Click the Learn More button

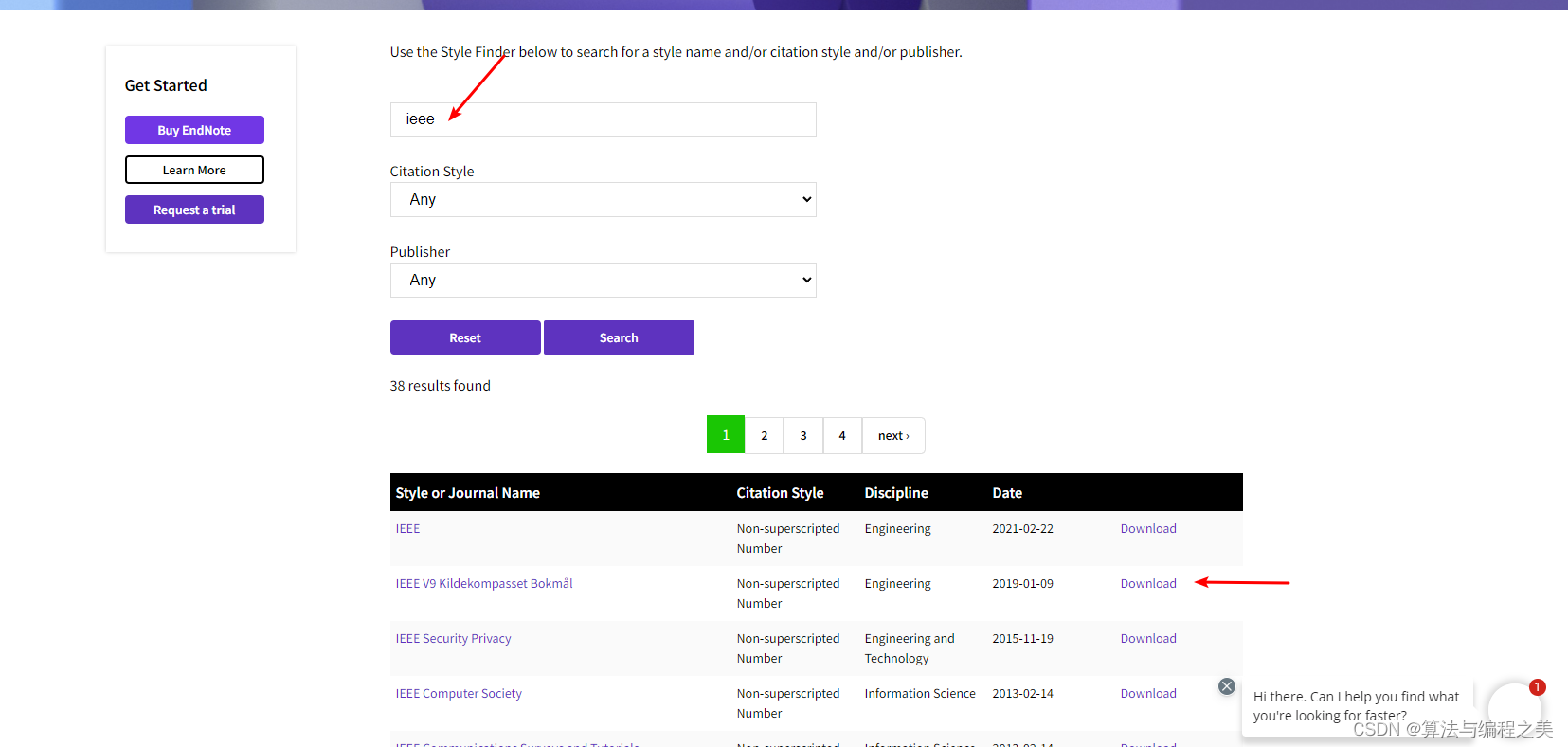pyautogui.click(x=194, y=170)
